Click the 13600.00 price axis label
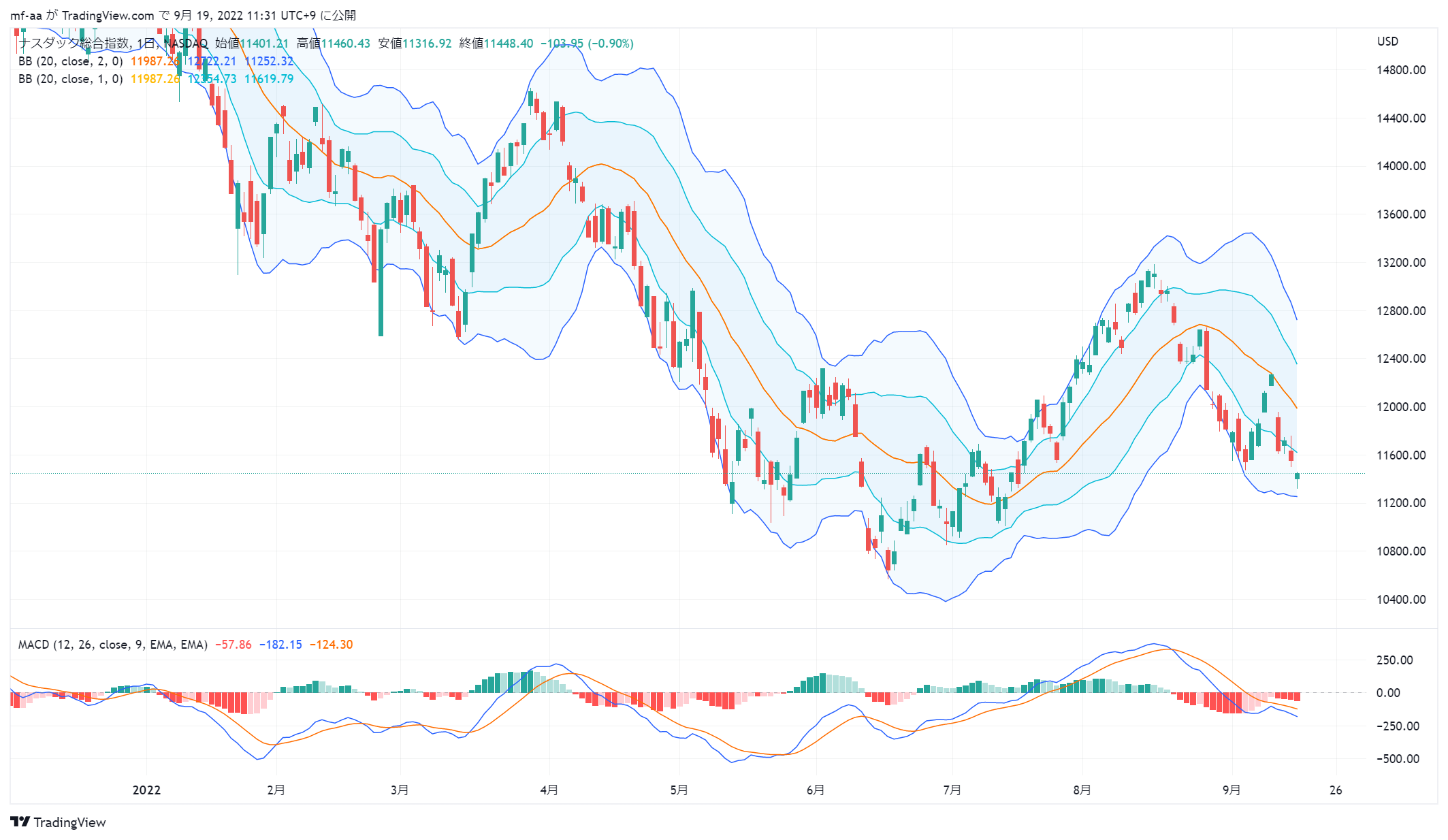 pos(1401,214)
